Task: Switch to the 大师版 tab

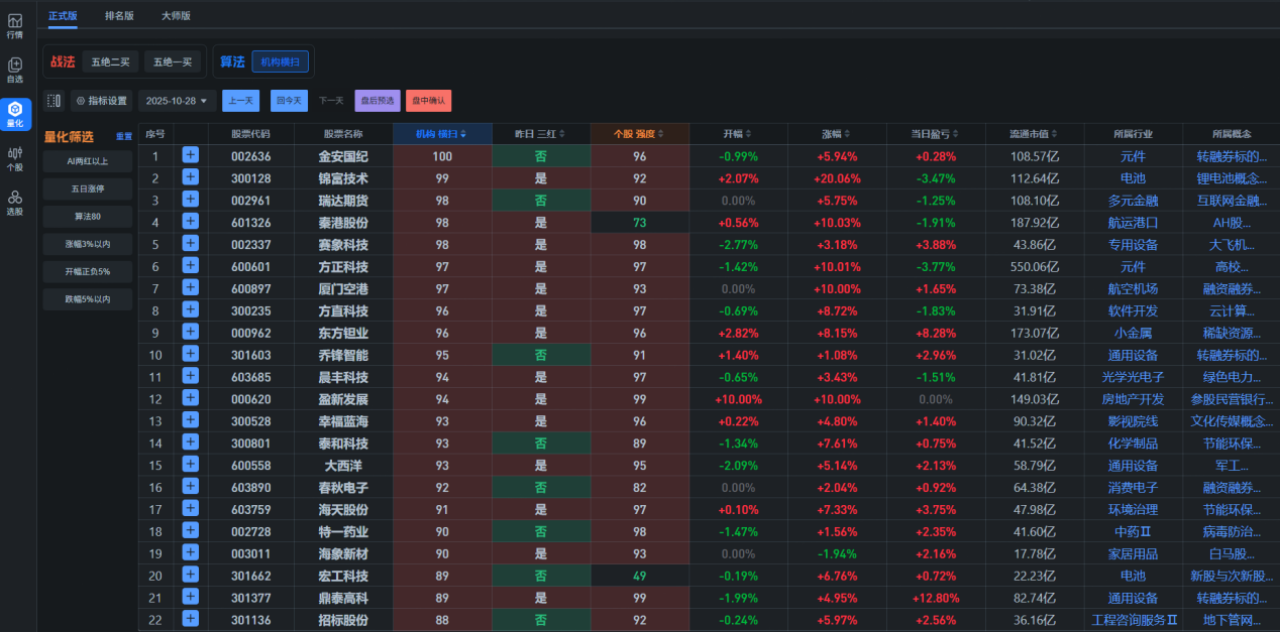Action: click(176, 16)
